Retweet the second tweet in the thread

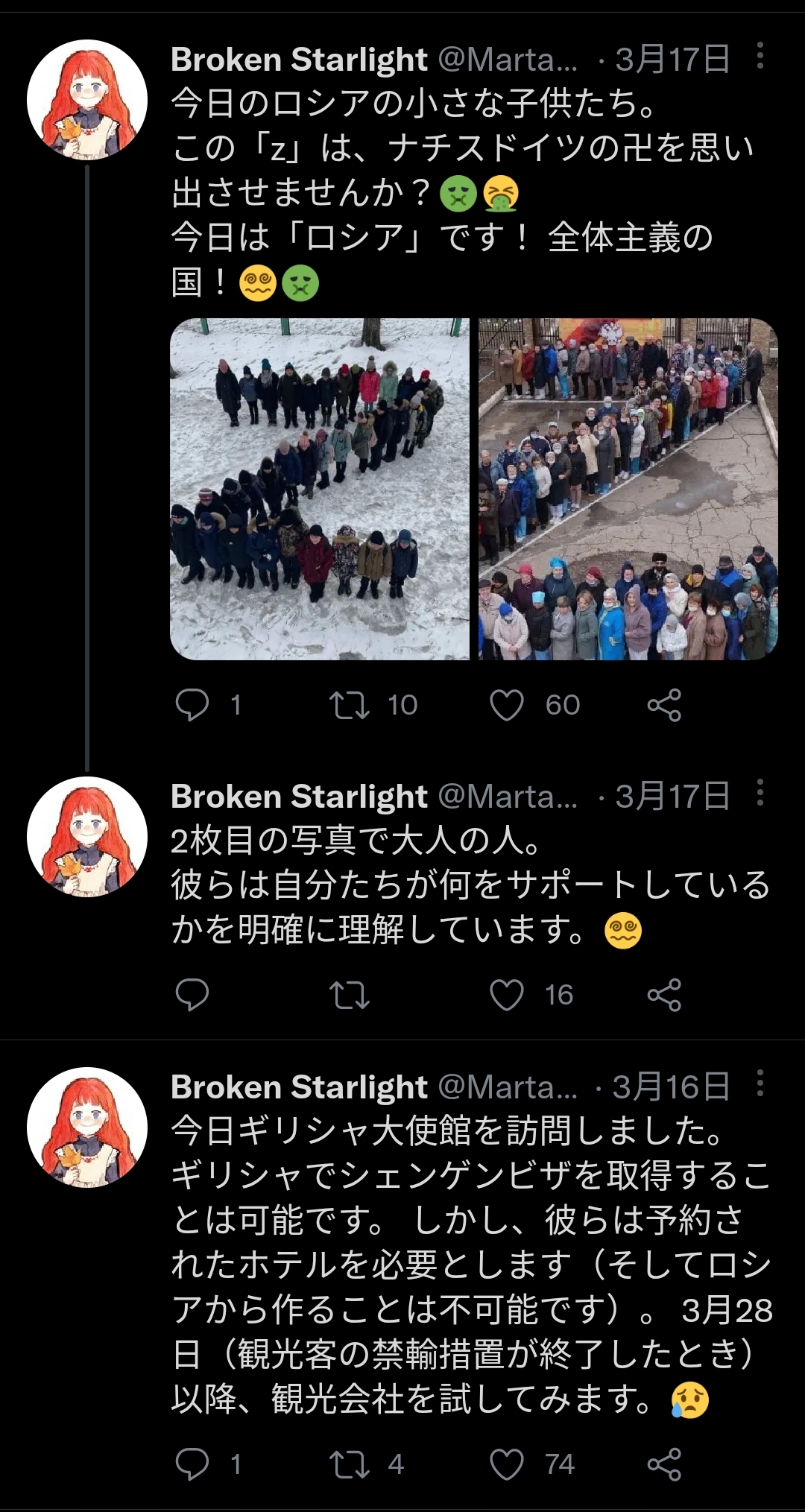click(x=350, y=994)
